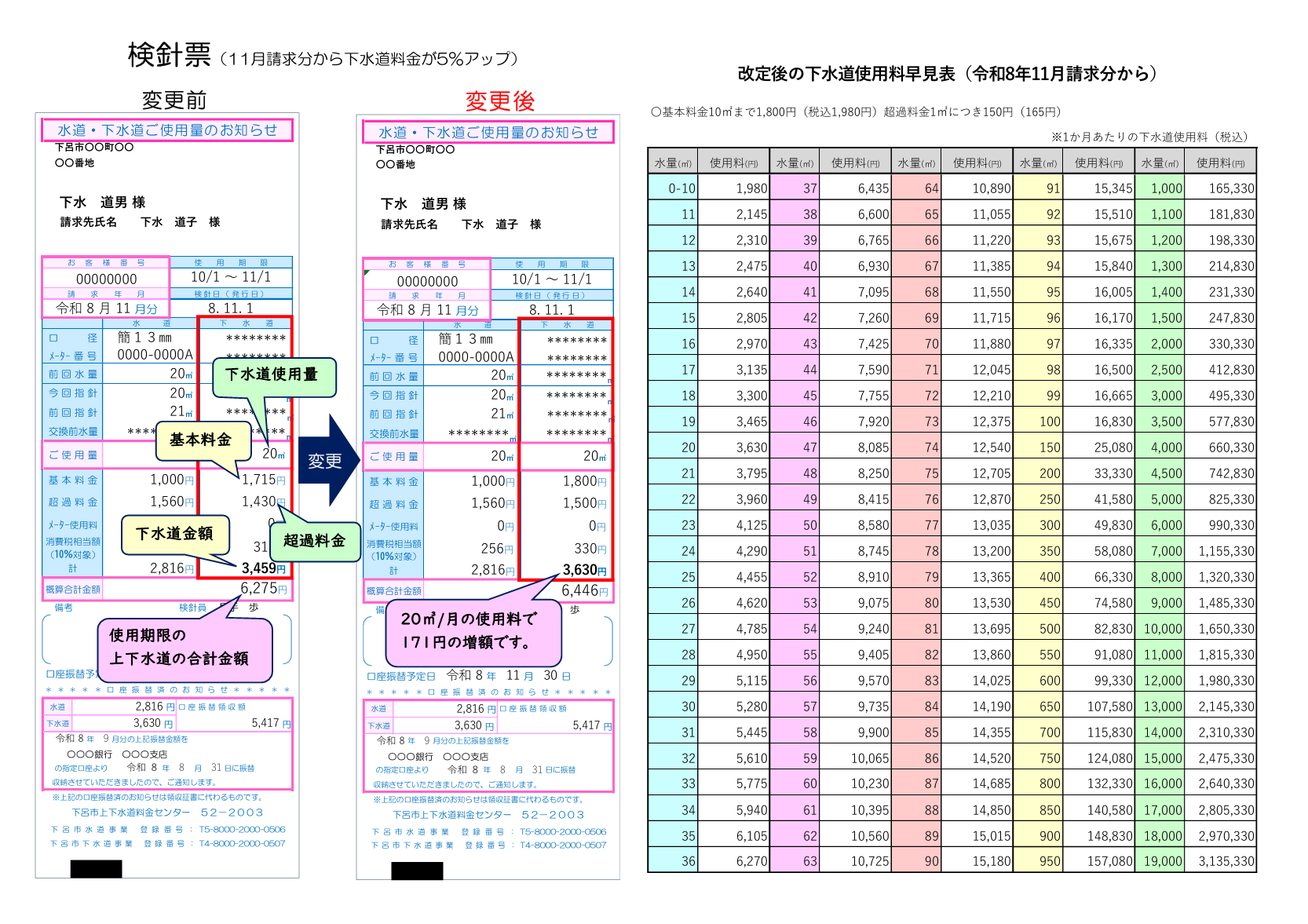Click the 超過料金 green callout bubble

pyautogui.click(x=315, y=541)
